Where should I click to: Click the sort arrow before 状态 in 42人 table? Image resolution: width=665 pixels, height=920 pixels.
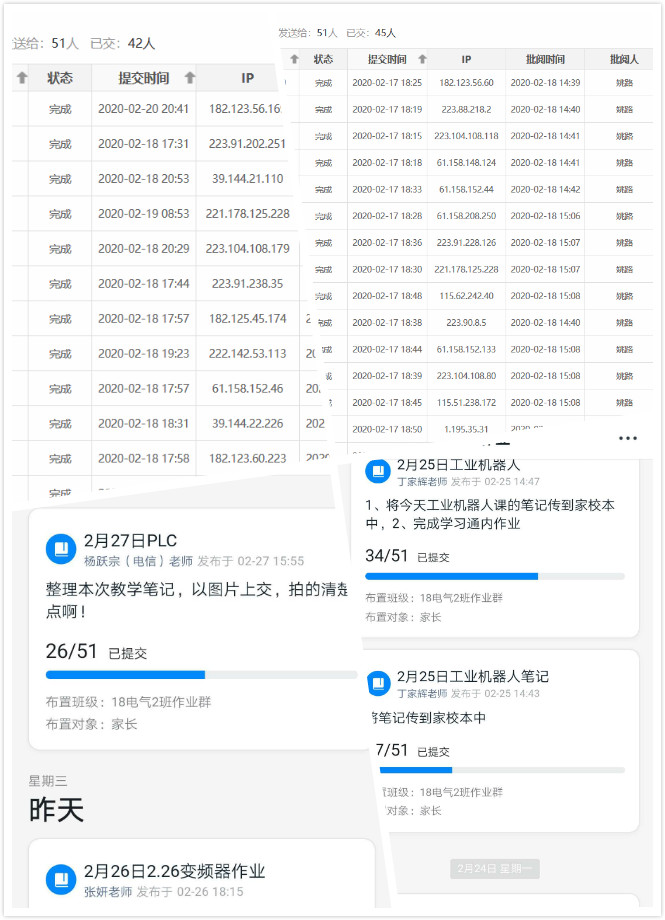click(22, 78)
